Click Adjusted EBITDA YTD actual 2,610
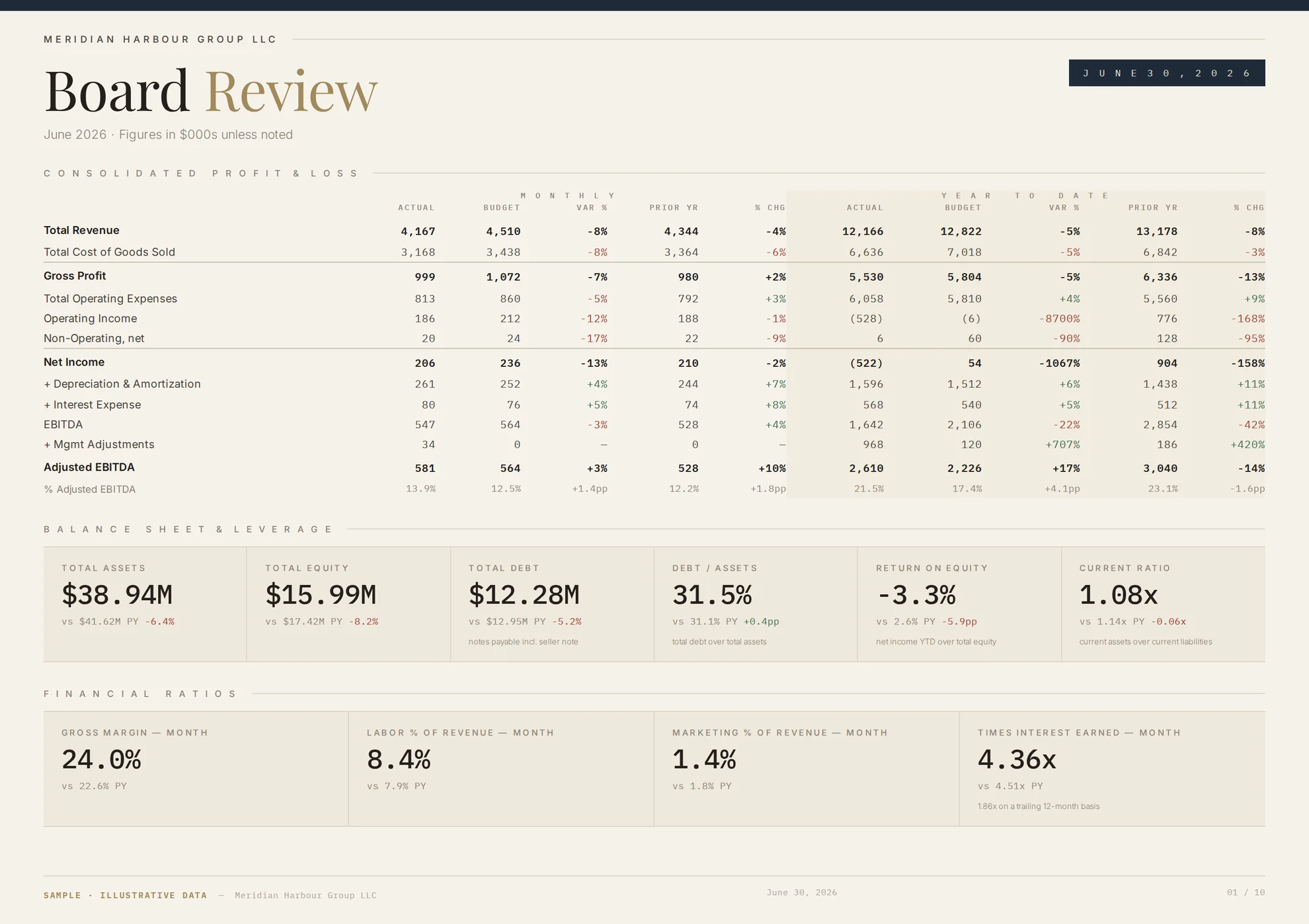 pos(866,468)
